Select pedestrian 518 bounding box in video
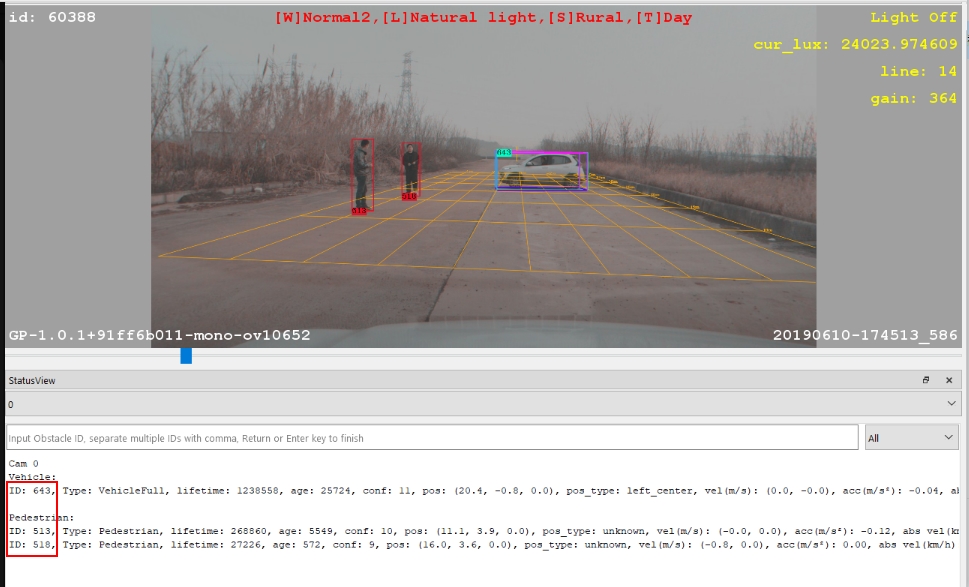 click(410, 169)
